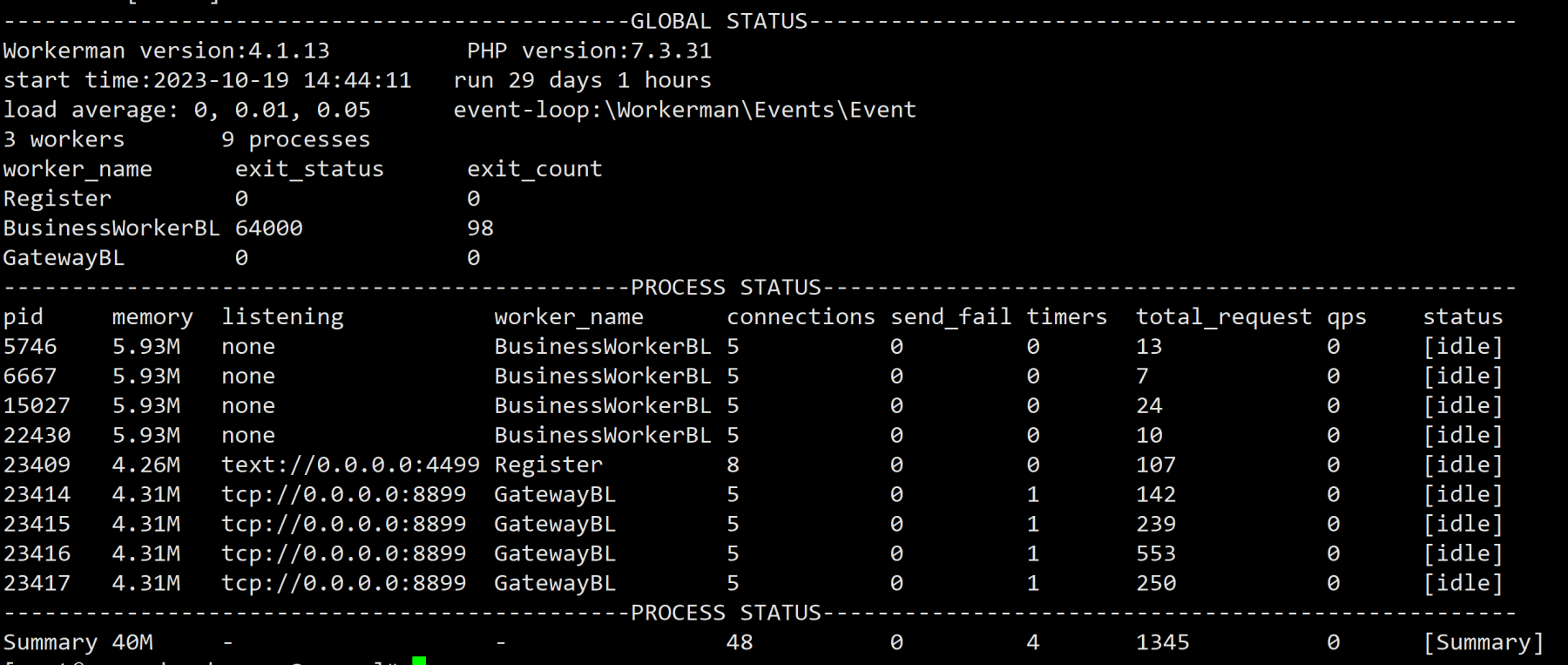Viewport: 1568px width, 665px height.
Task: Click the pid column header
Action: coord(24,317)
